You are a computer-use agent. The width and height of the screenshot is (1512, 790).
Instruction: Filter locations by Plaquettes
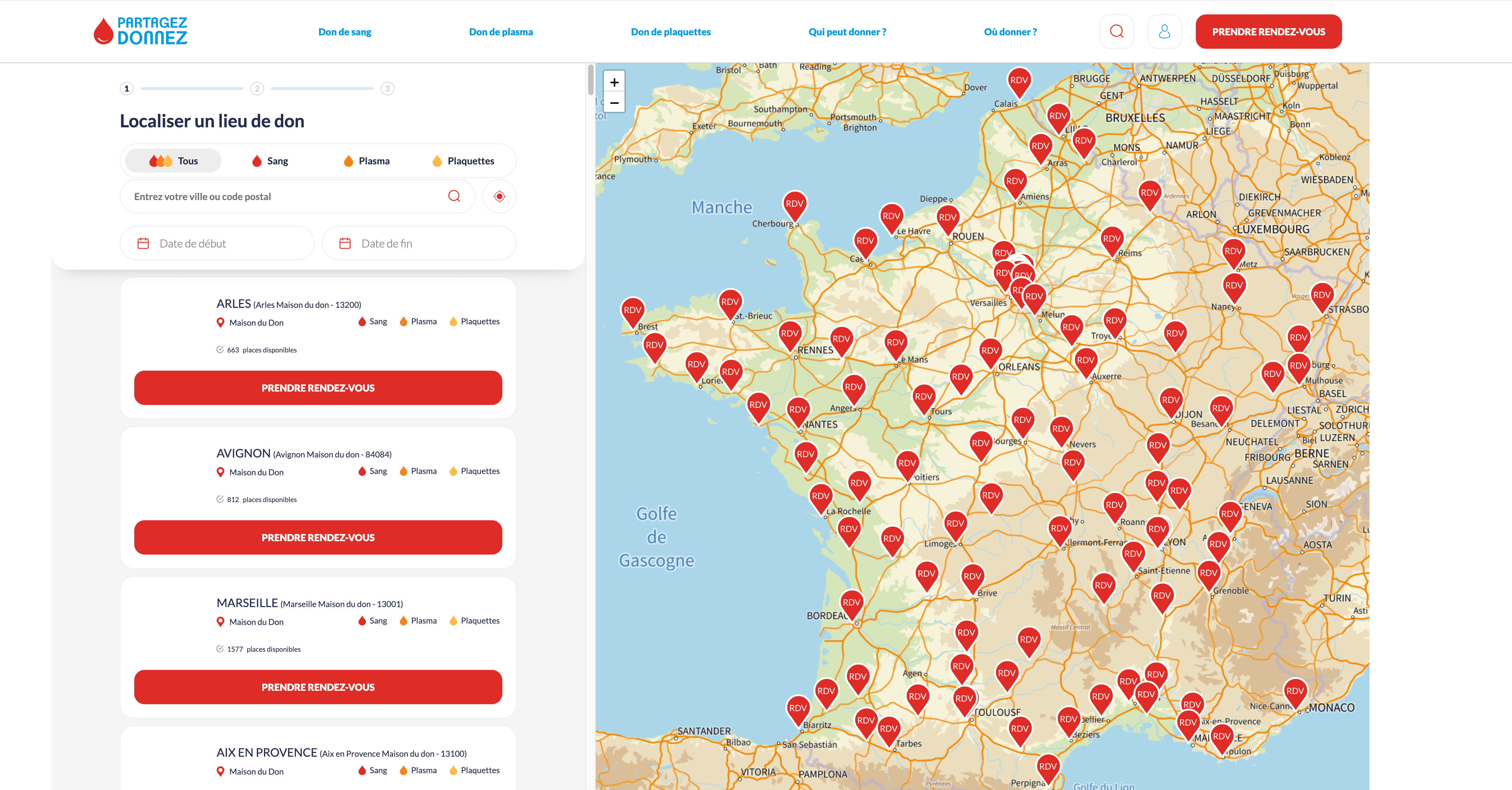[x=464, y=160]
